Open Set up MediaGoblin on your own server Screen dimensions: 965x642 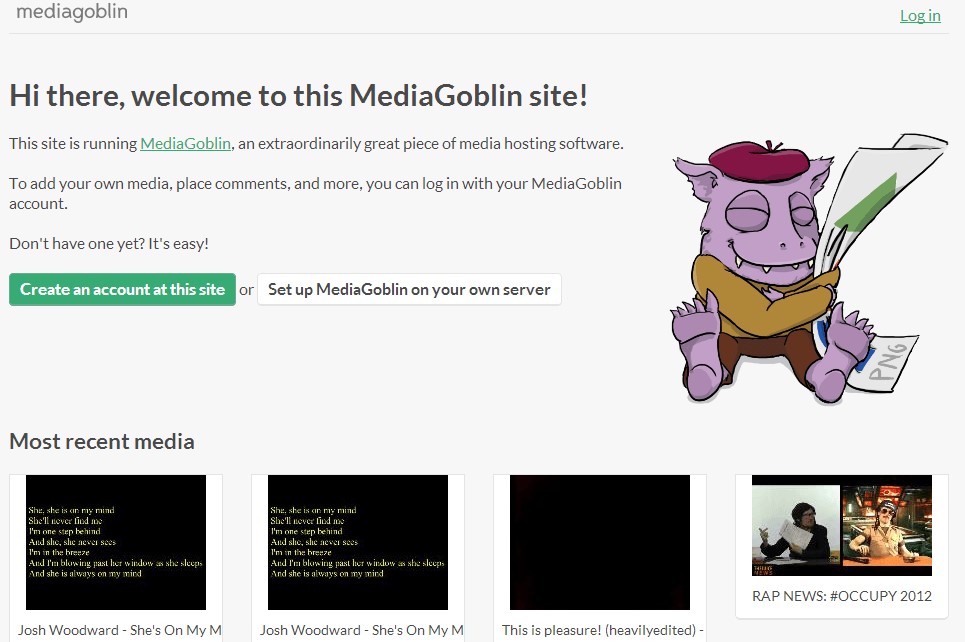409,289
